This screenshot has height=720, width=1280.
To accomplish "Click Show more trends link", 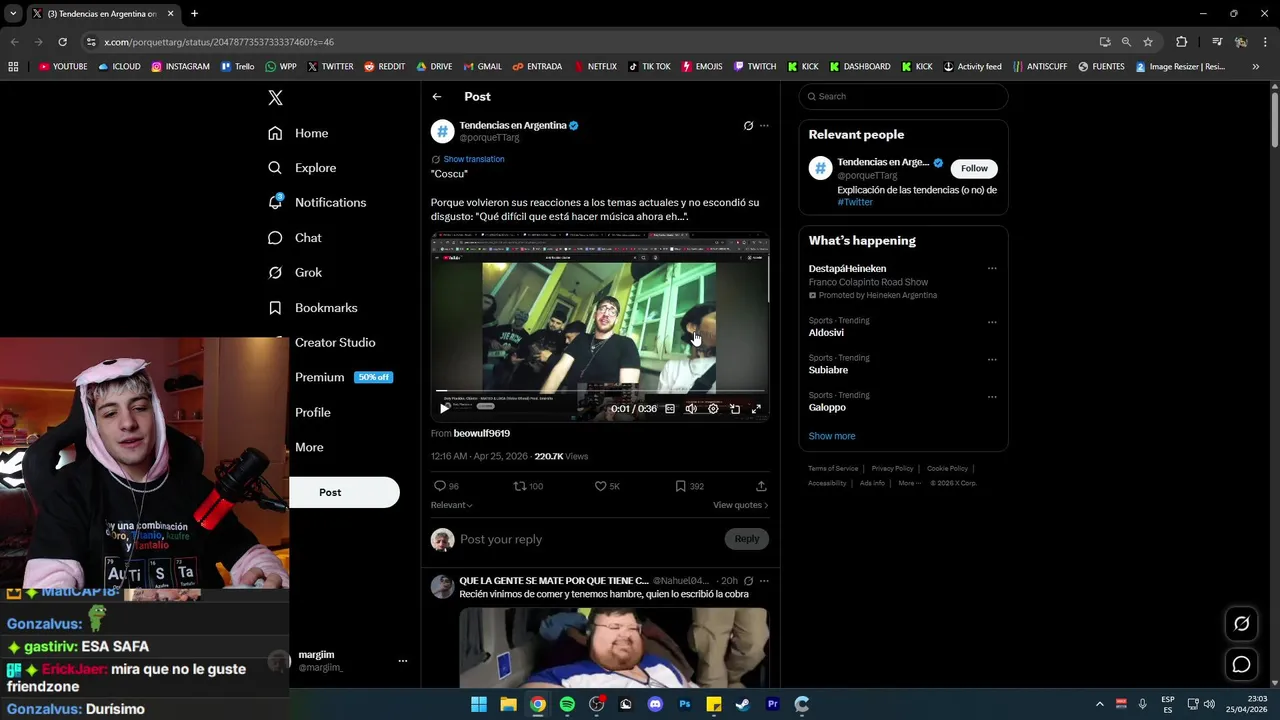I will point(832,436).
